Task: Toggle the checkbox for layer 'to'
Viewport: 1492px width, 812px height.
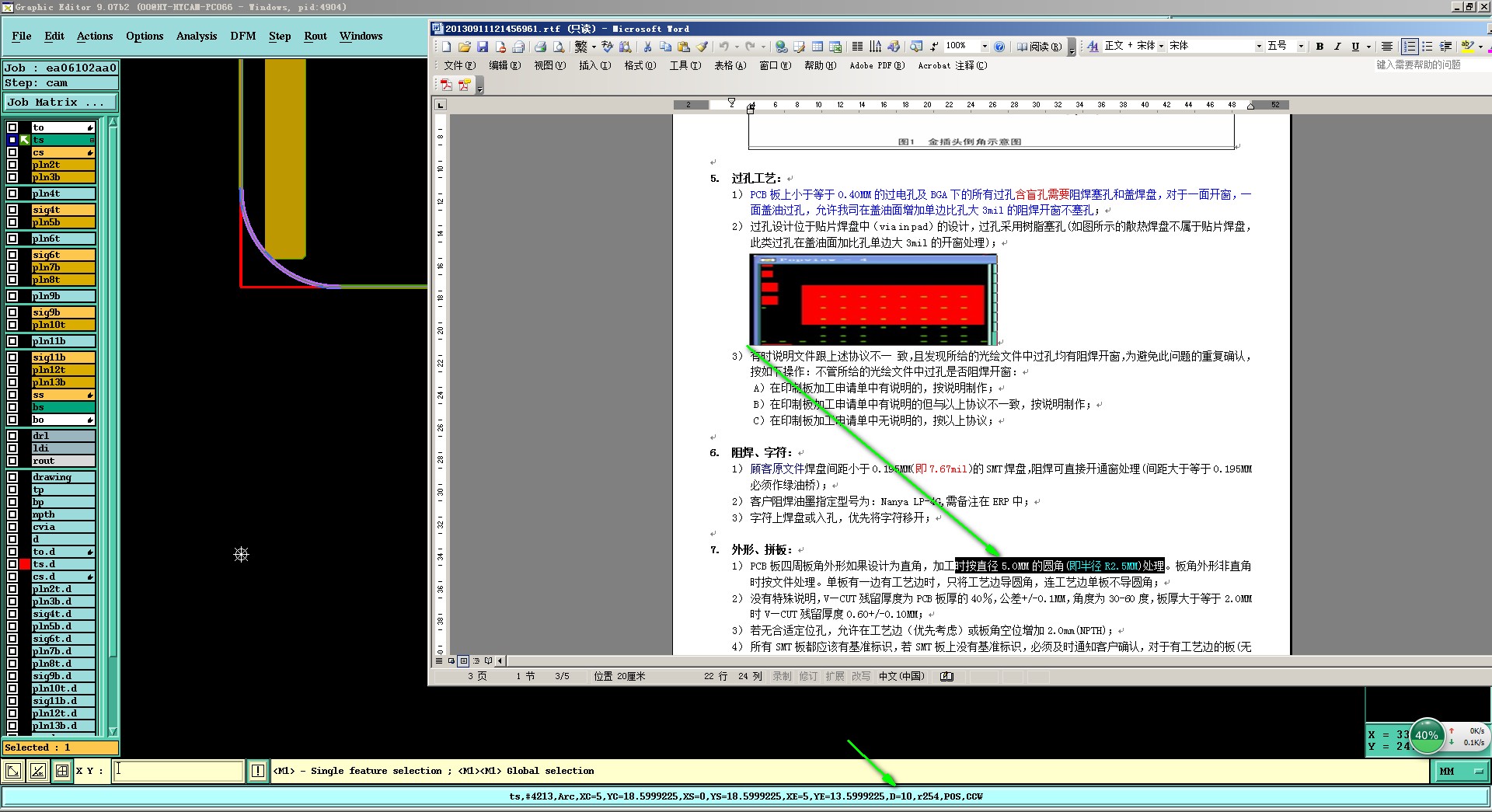Action: pos(12,127)
